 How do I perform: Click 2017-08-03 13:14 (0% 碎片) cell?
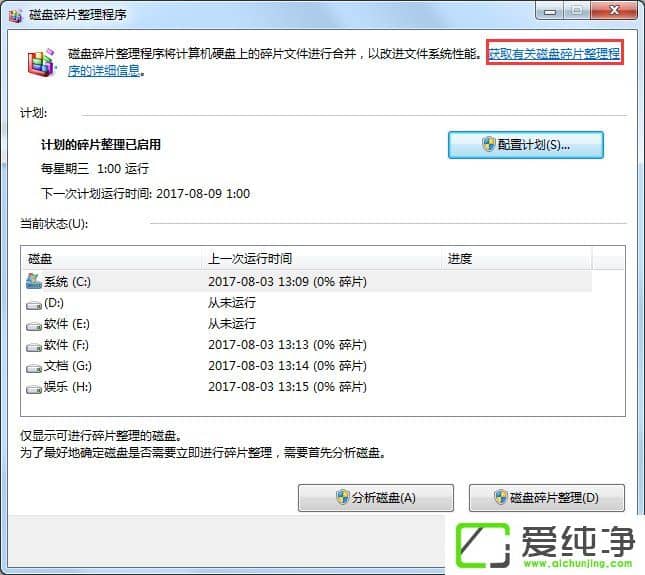[287, 366]
